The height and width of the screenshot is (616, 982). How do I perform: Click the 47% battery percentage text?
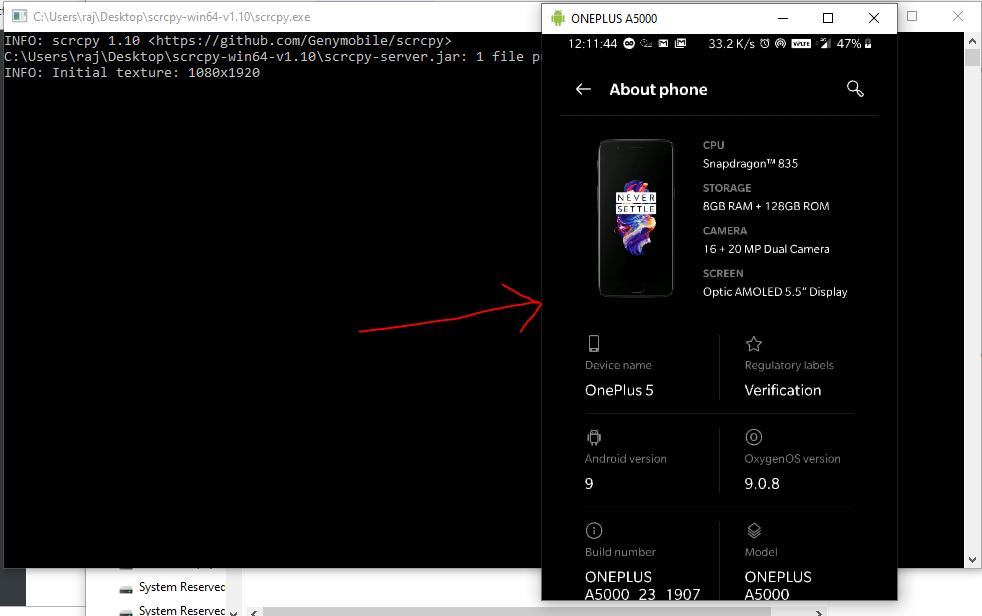[x=849, y=43]
